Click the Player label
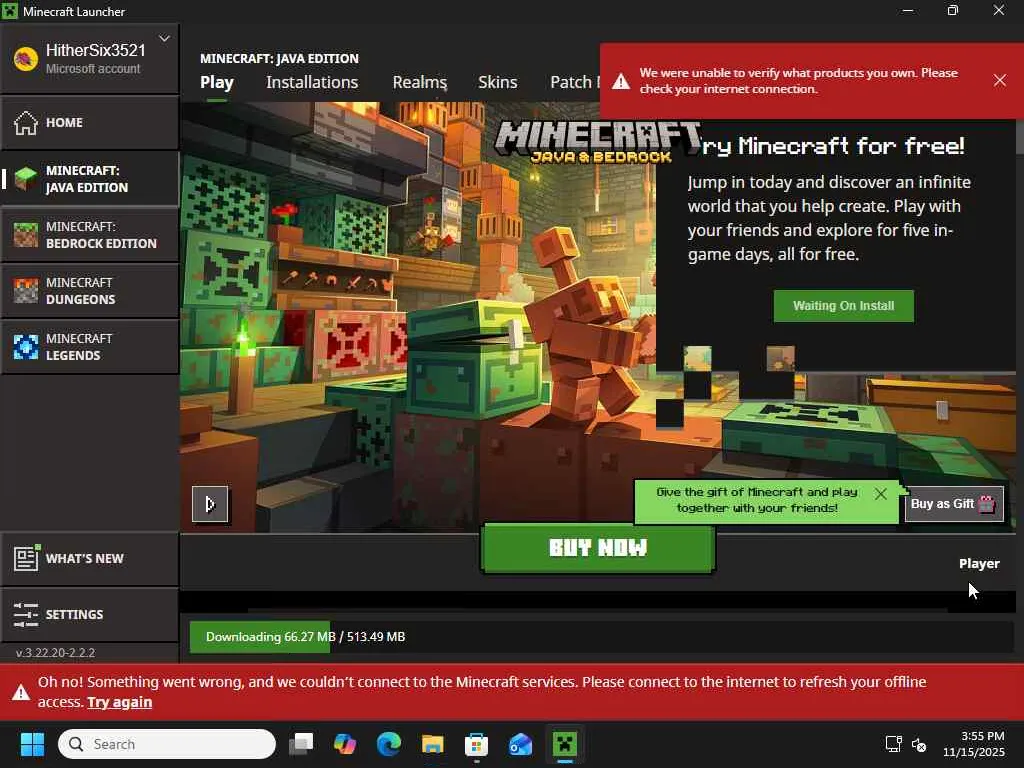Screen dimensions: 1024x768 [x=979, y=564]
